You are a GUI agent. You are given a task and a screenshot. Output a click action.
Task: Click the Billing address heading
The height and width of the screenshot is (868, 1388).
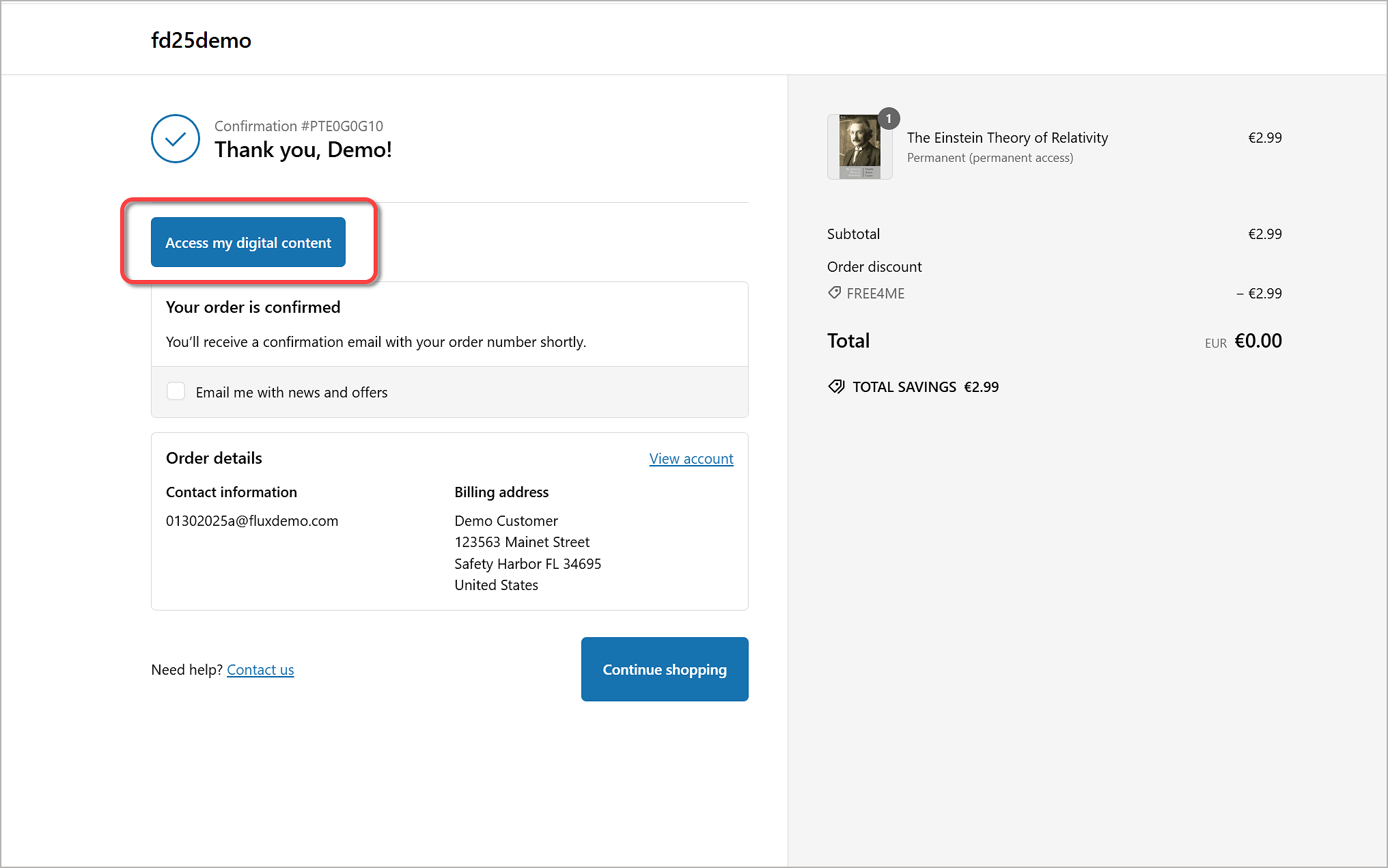(501, 492)
